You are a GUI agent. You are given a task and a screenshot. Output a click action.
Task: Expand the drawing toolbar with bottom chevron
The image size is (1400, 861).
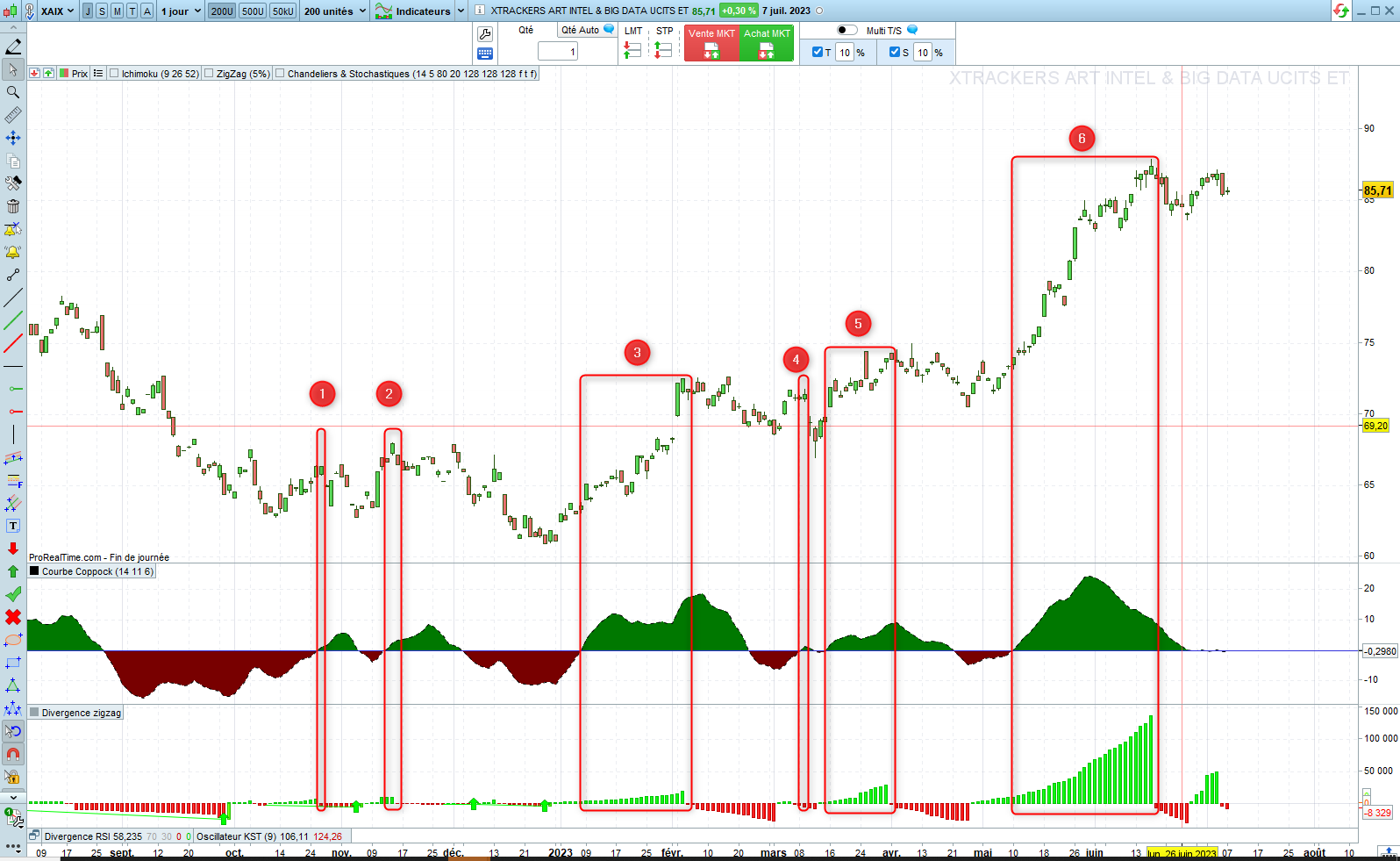(x=13, y=797)
